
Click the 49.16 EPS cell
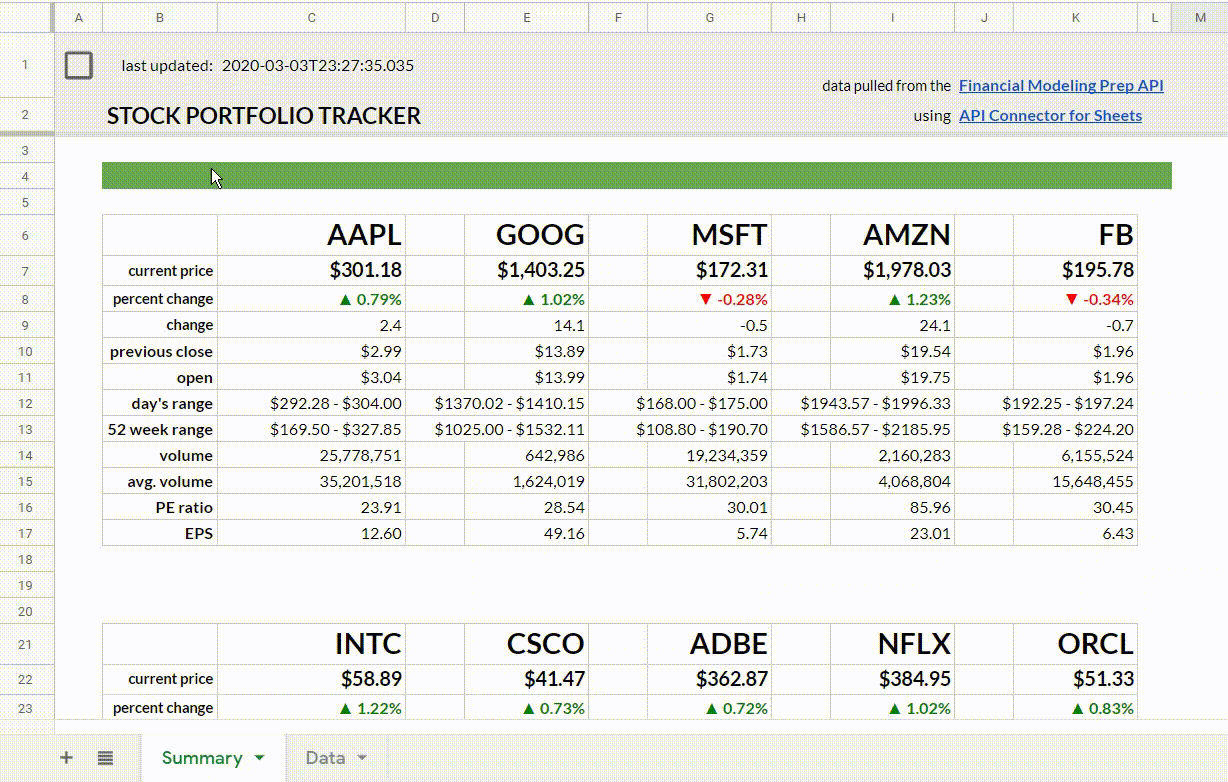coord(527,533)
